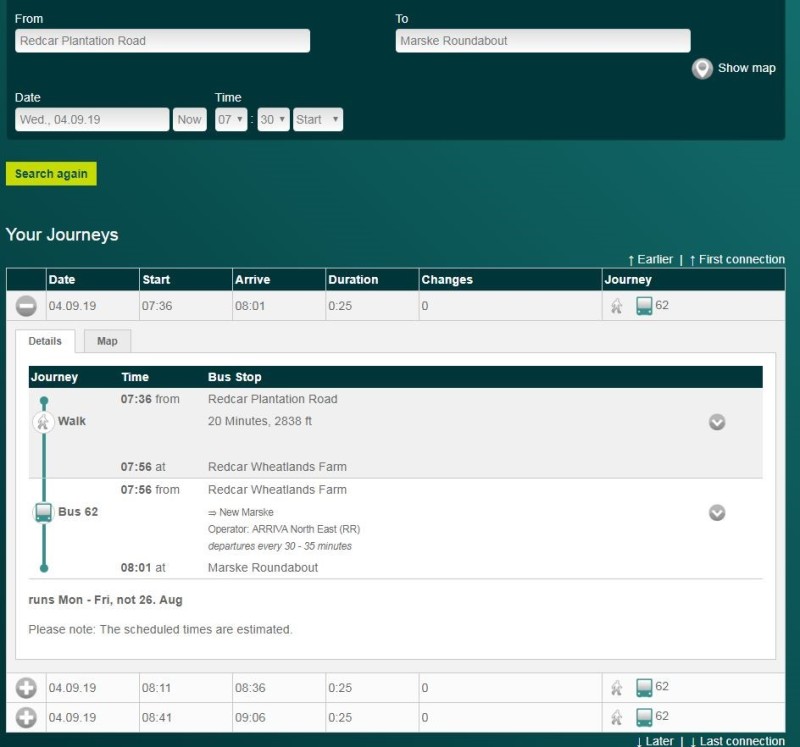Collapse the 07:36 journey with the minus icon
The width and height of the screenshot is (800, 747).
pos(27,306)
